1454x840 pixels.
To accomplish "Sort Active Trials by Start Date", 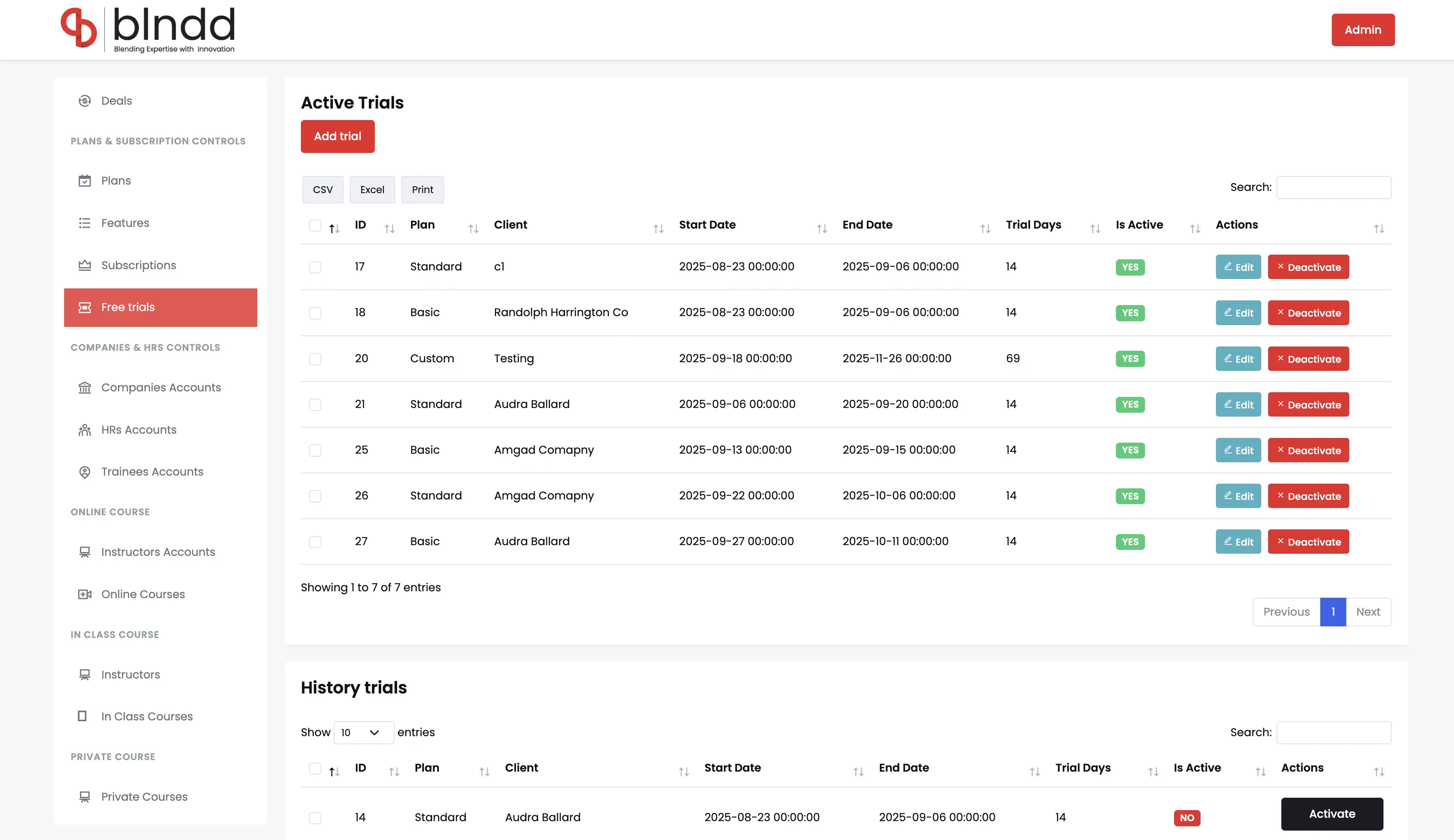I will [822, 229].
